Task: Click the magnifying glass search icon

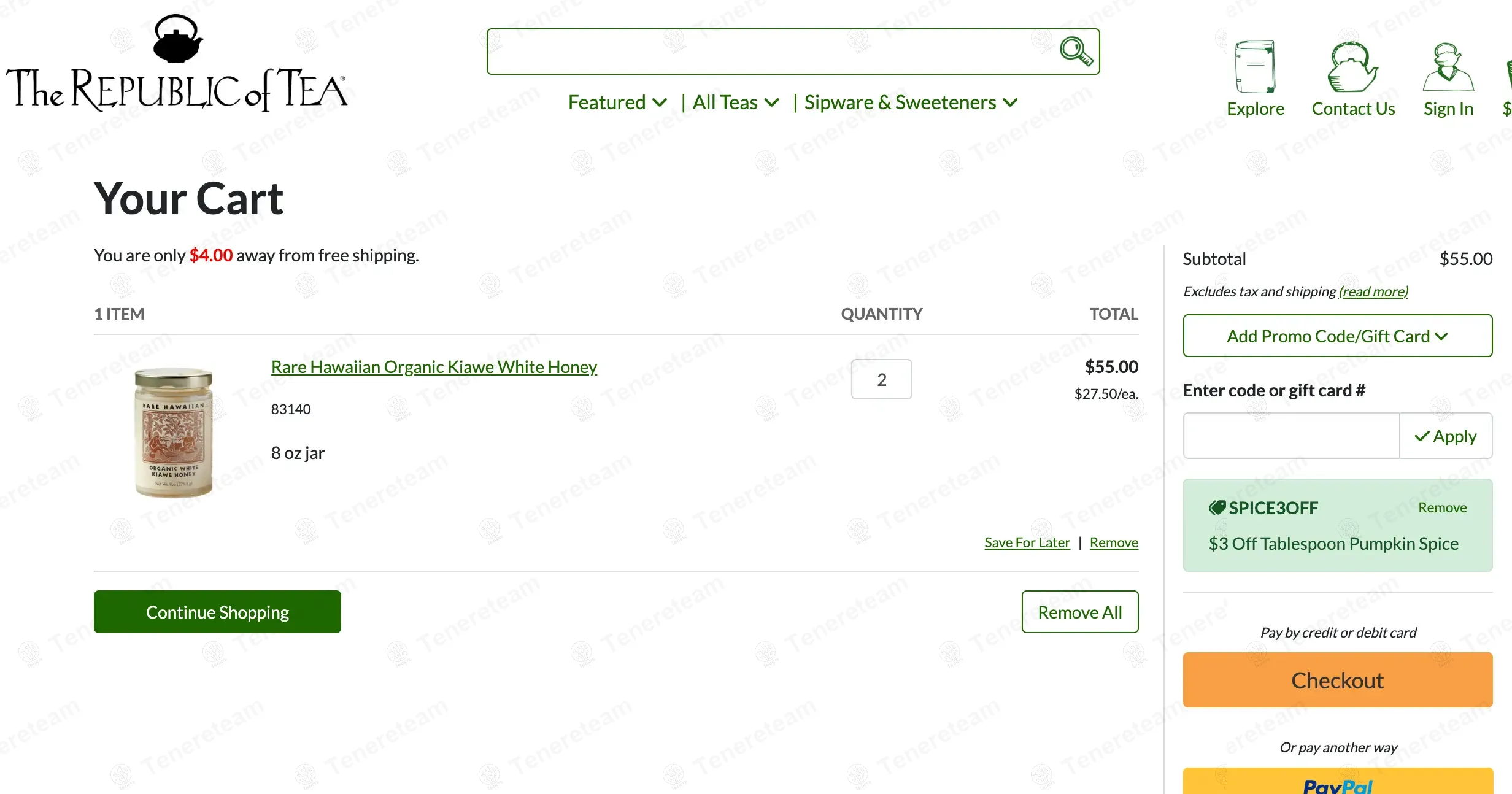Action: point(1076,51)
